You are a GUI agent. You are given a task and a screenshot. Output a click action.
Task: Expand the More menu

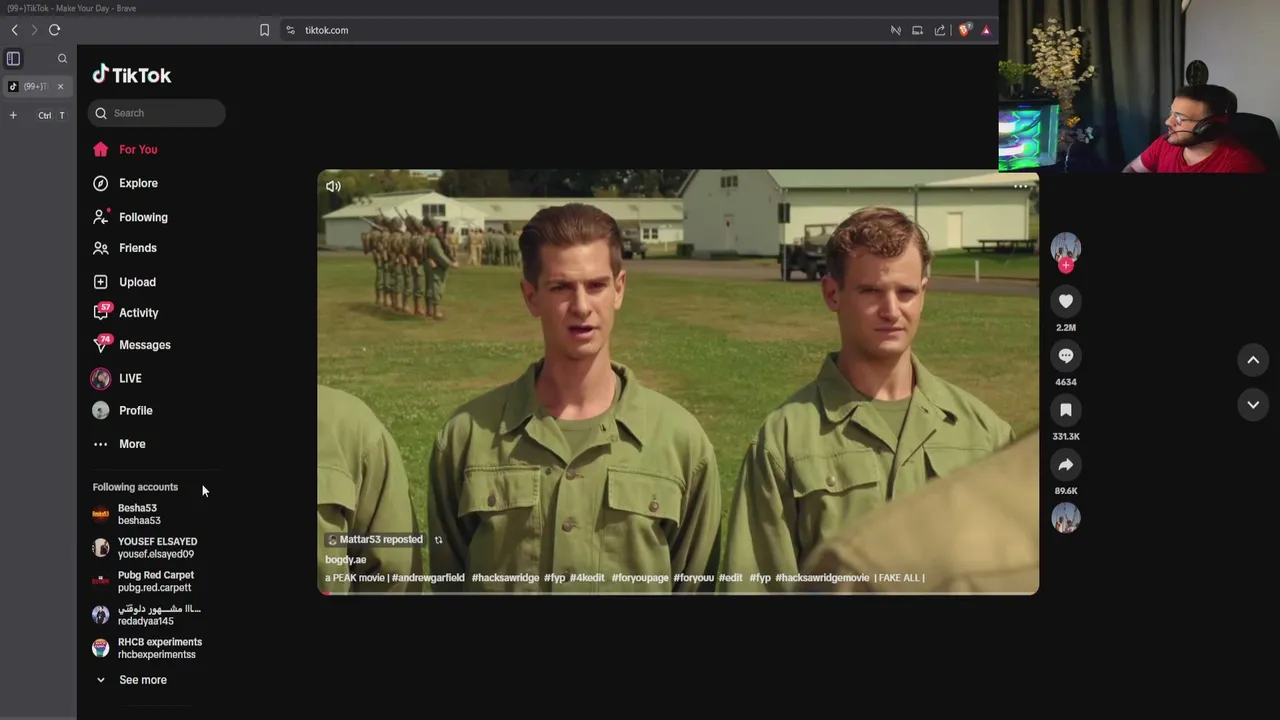click(120, 444)
